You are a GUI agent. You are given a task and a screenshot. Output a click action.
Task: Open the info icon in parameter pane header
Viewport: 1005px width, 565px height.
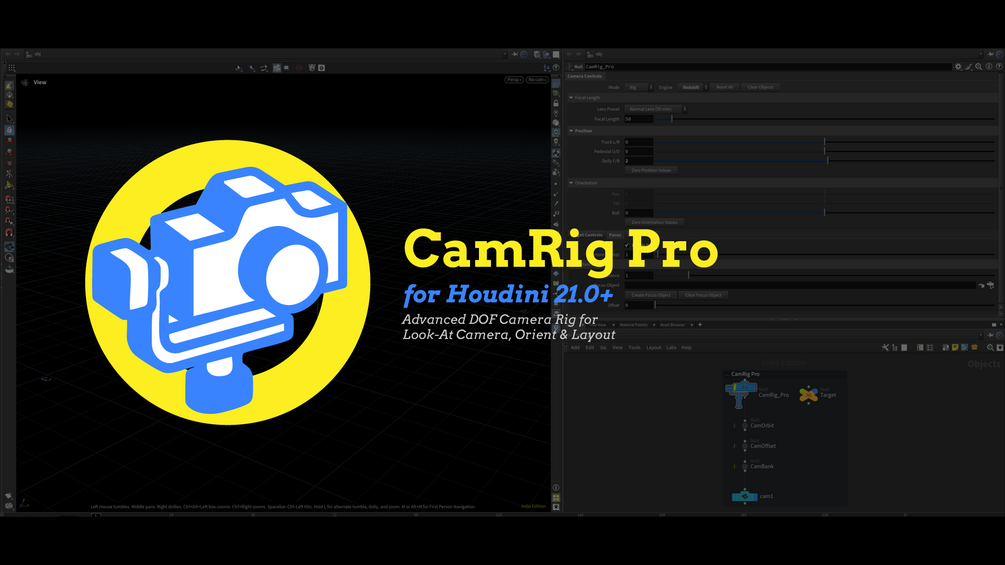point(989,67)
